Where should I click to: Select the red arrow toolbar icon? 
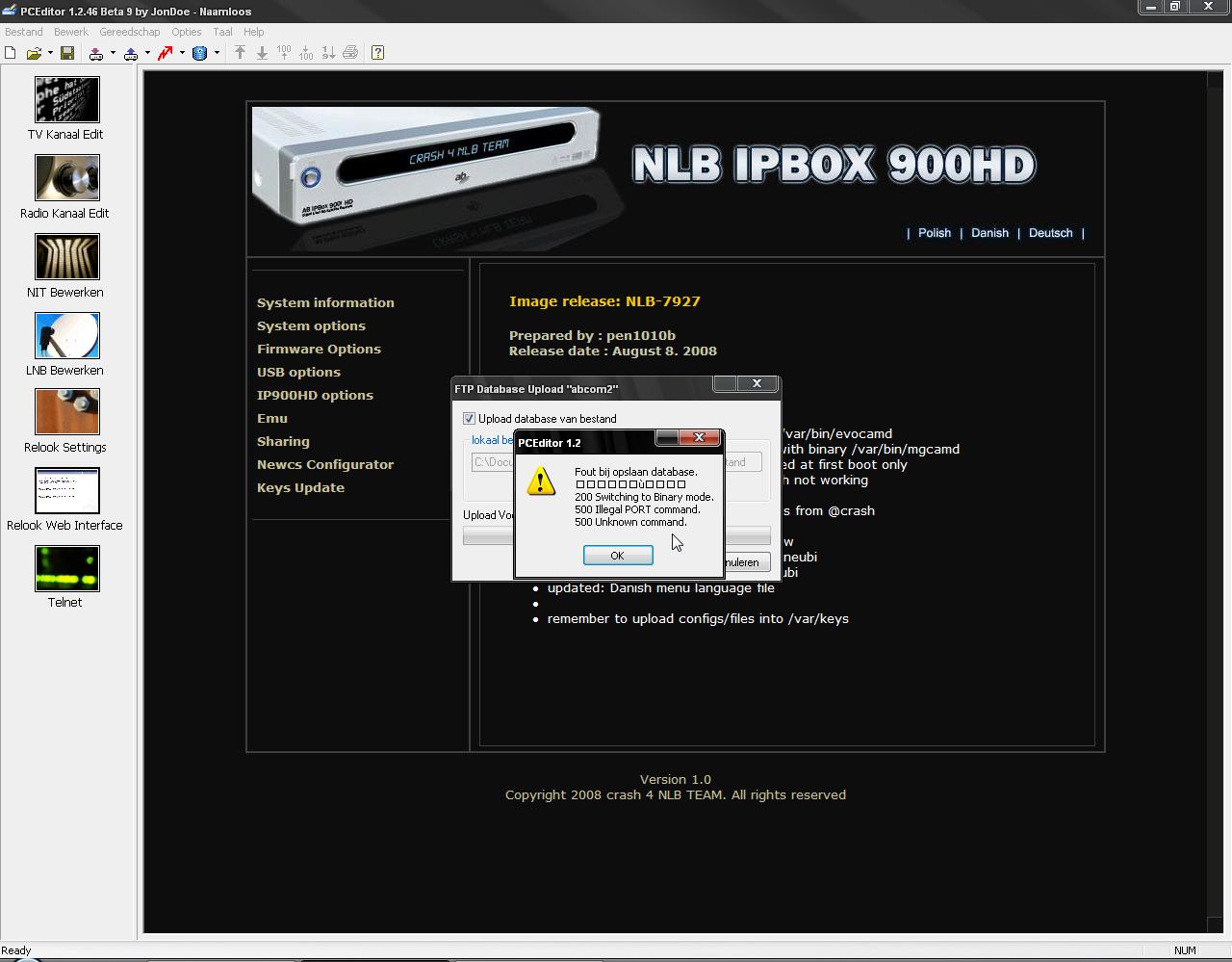coord(166,53)
